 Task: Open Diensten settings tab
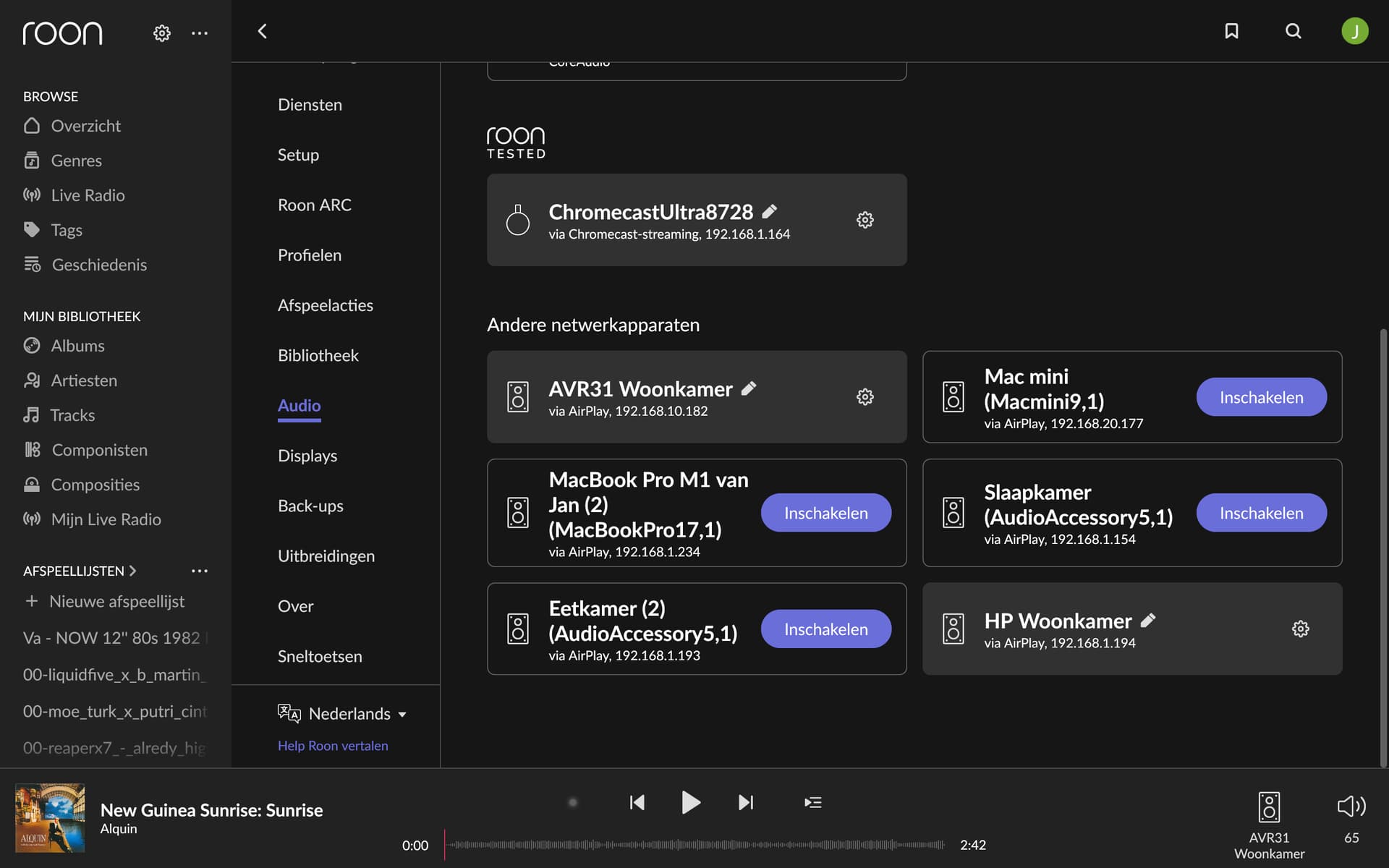310,105
